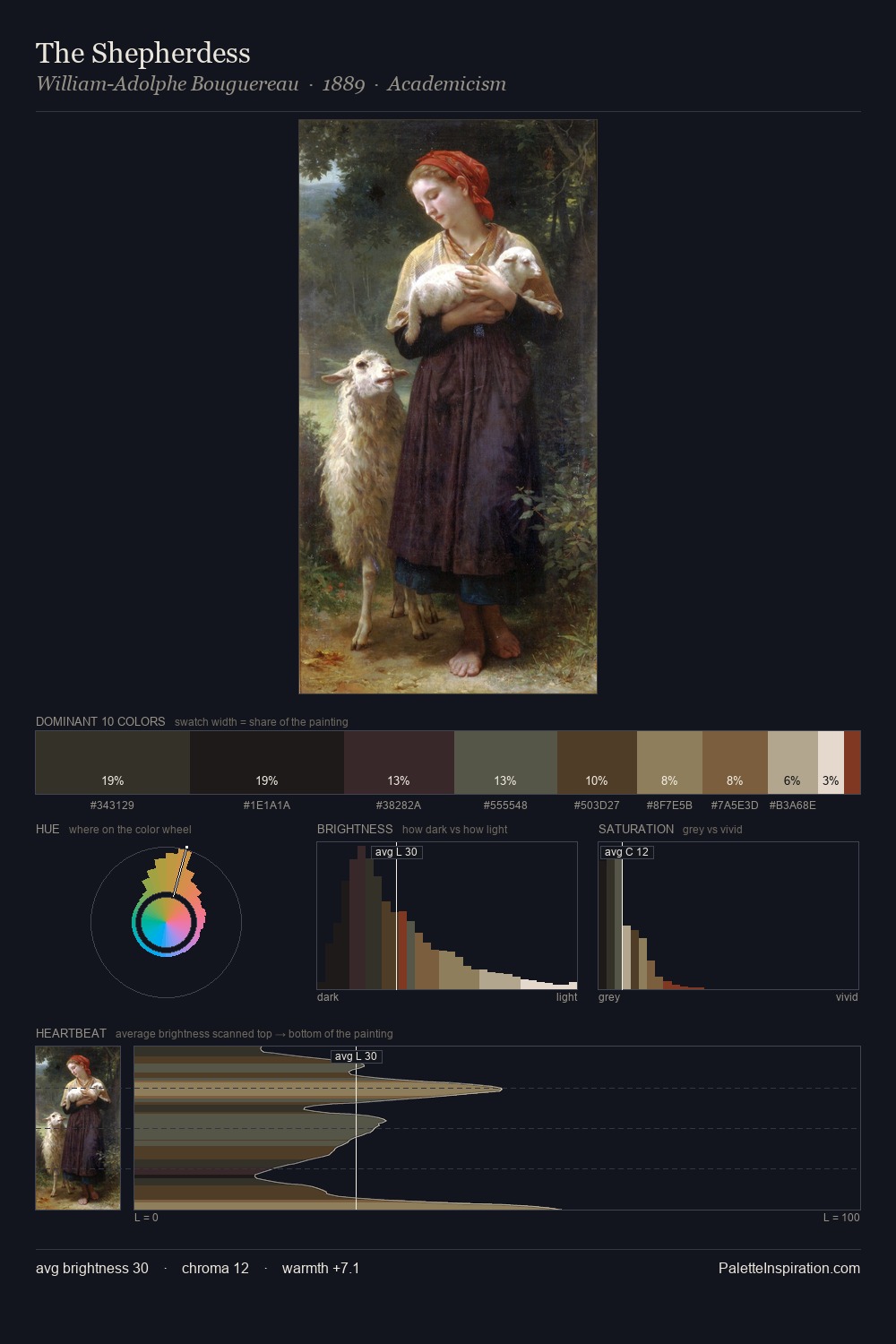Click the dark label under Brightness histogram
The height and width of the screenshot is (1344, 896).
coord(328,997)
